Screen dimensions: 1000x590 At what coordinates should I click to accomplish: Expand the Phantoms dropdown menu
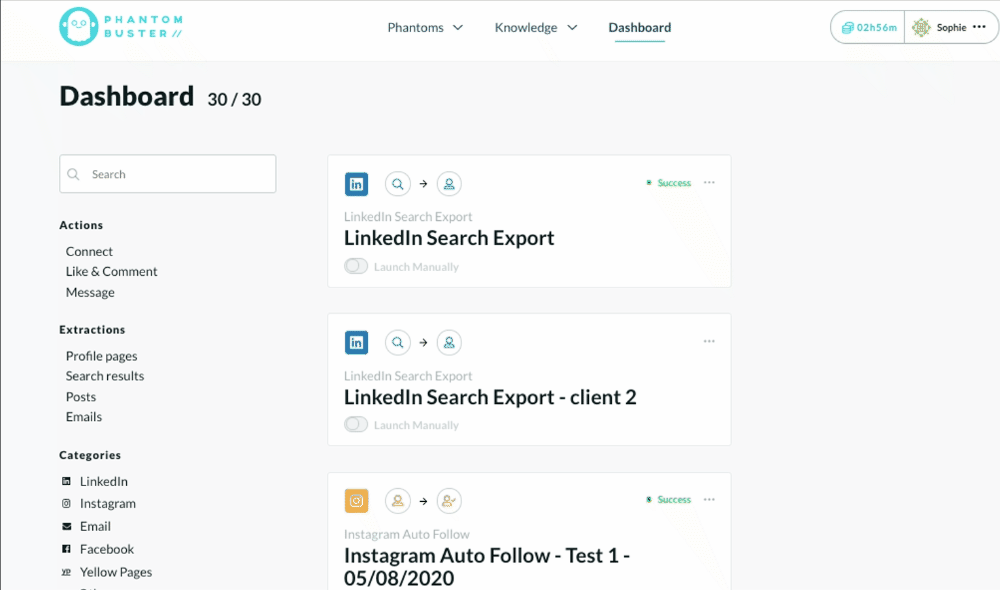pos(425,27)
